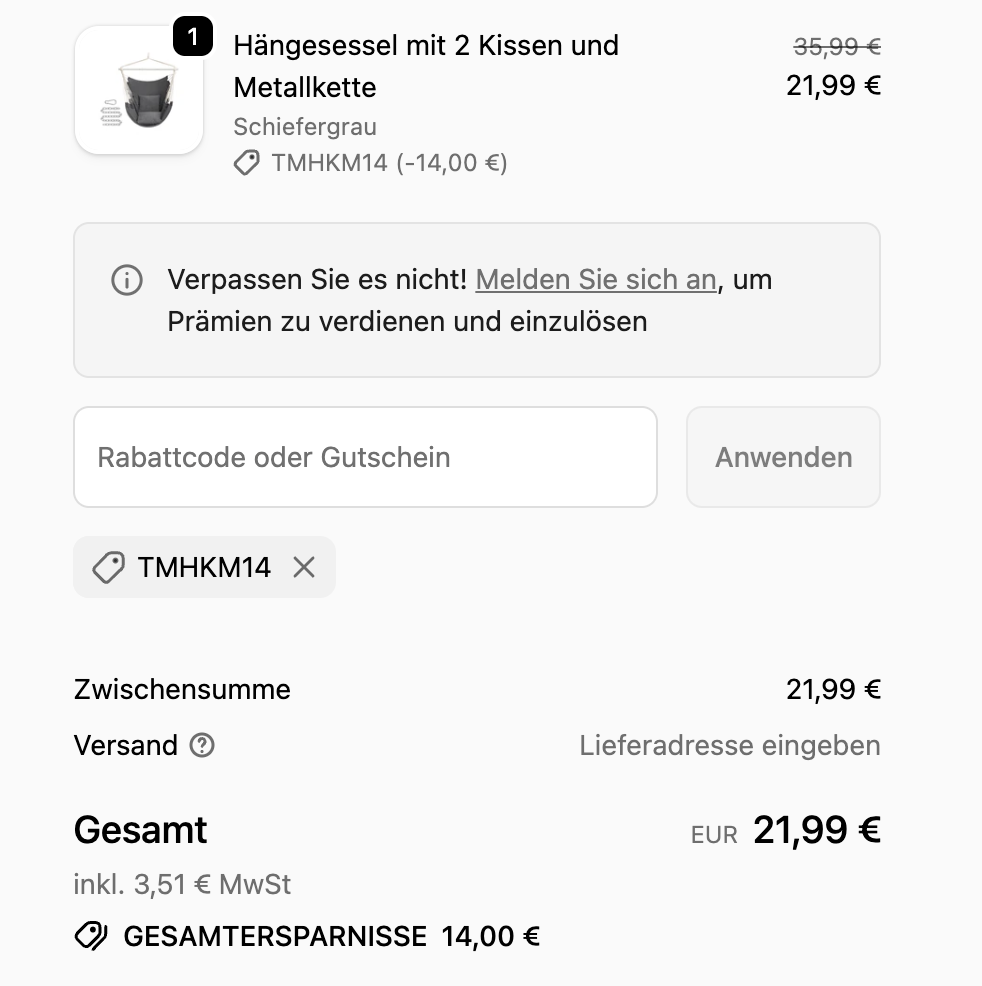
Task: Click the crossed-out 35,99 € original price
Action: 836,46
